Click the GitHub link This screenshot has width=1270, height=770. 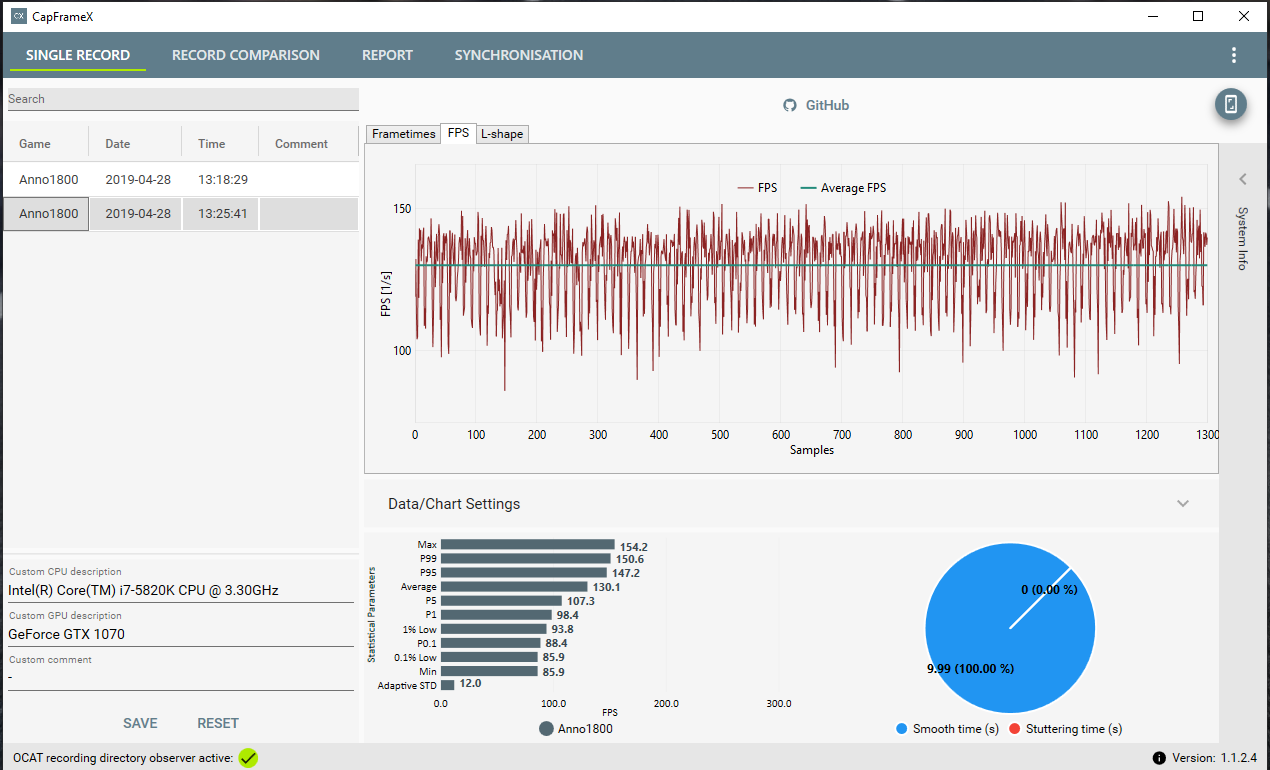(827, 105)
